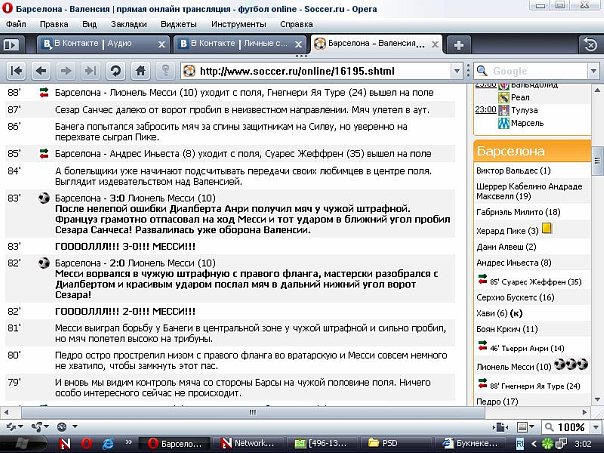This screenshot has width=604, height=453.
Task: Click the Back navigation arrow
Action: pos(42,71)
